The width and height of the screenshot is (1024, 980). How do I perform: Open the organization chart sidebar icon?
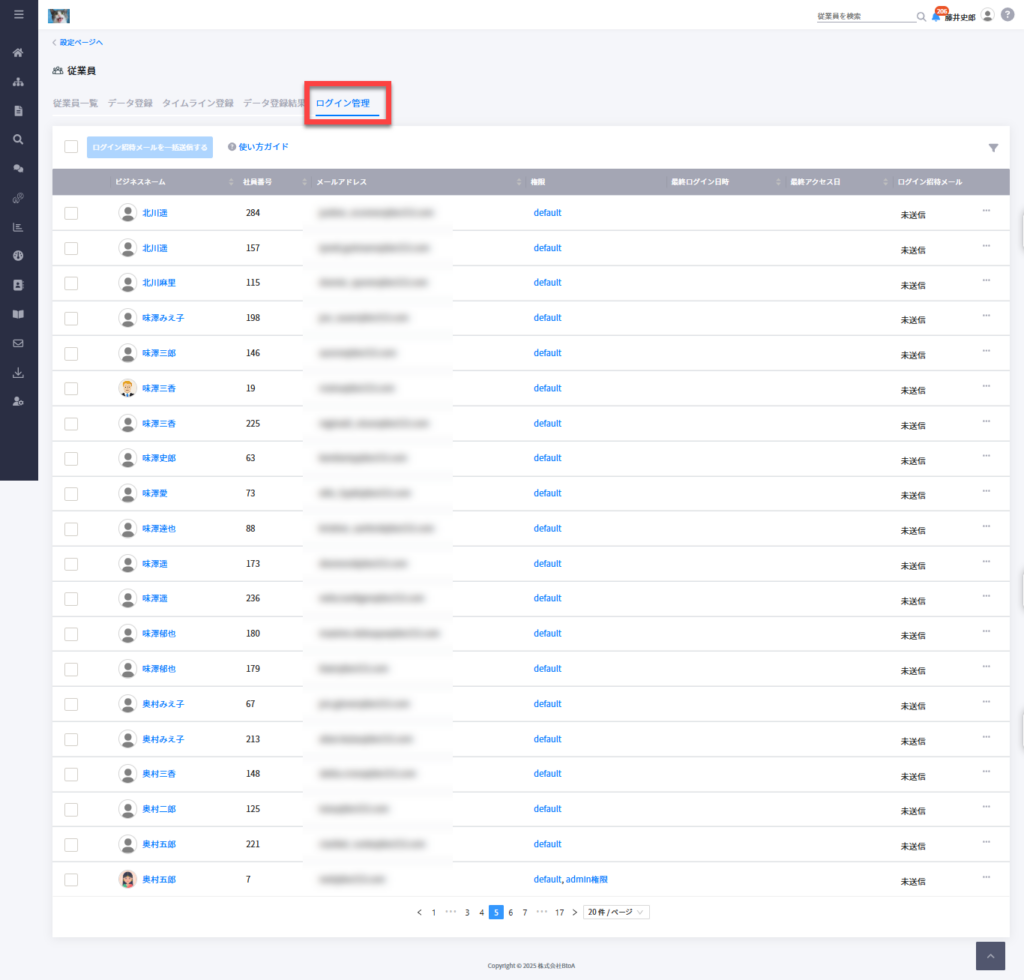click(18, 82)
